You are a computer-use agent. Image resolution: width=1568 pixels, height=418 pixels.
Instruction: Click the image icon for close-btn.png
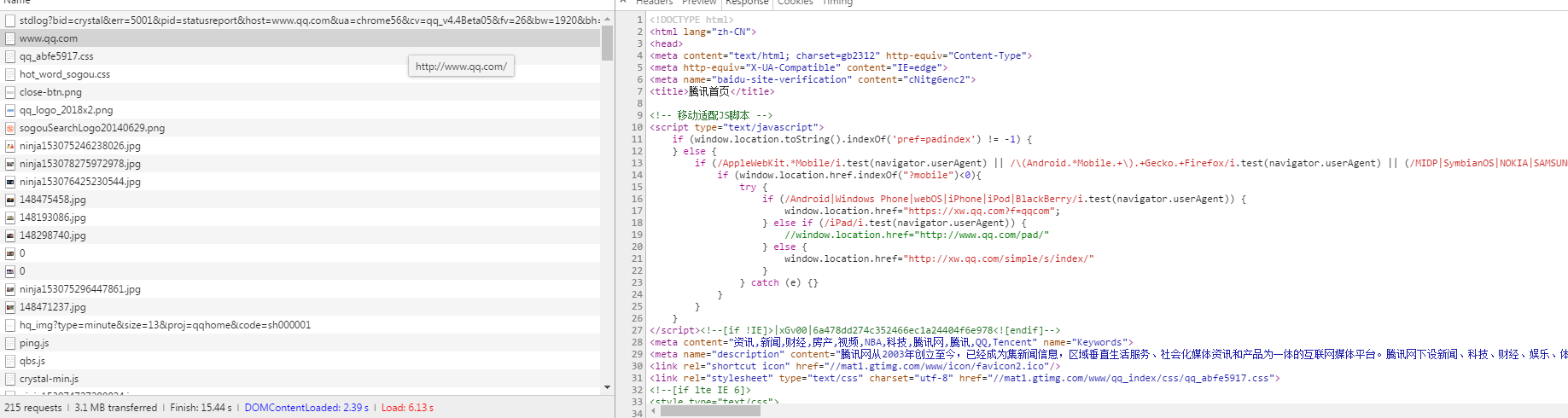(10, 92)
